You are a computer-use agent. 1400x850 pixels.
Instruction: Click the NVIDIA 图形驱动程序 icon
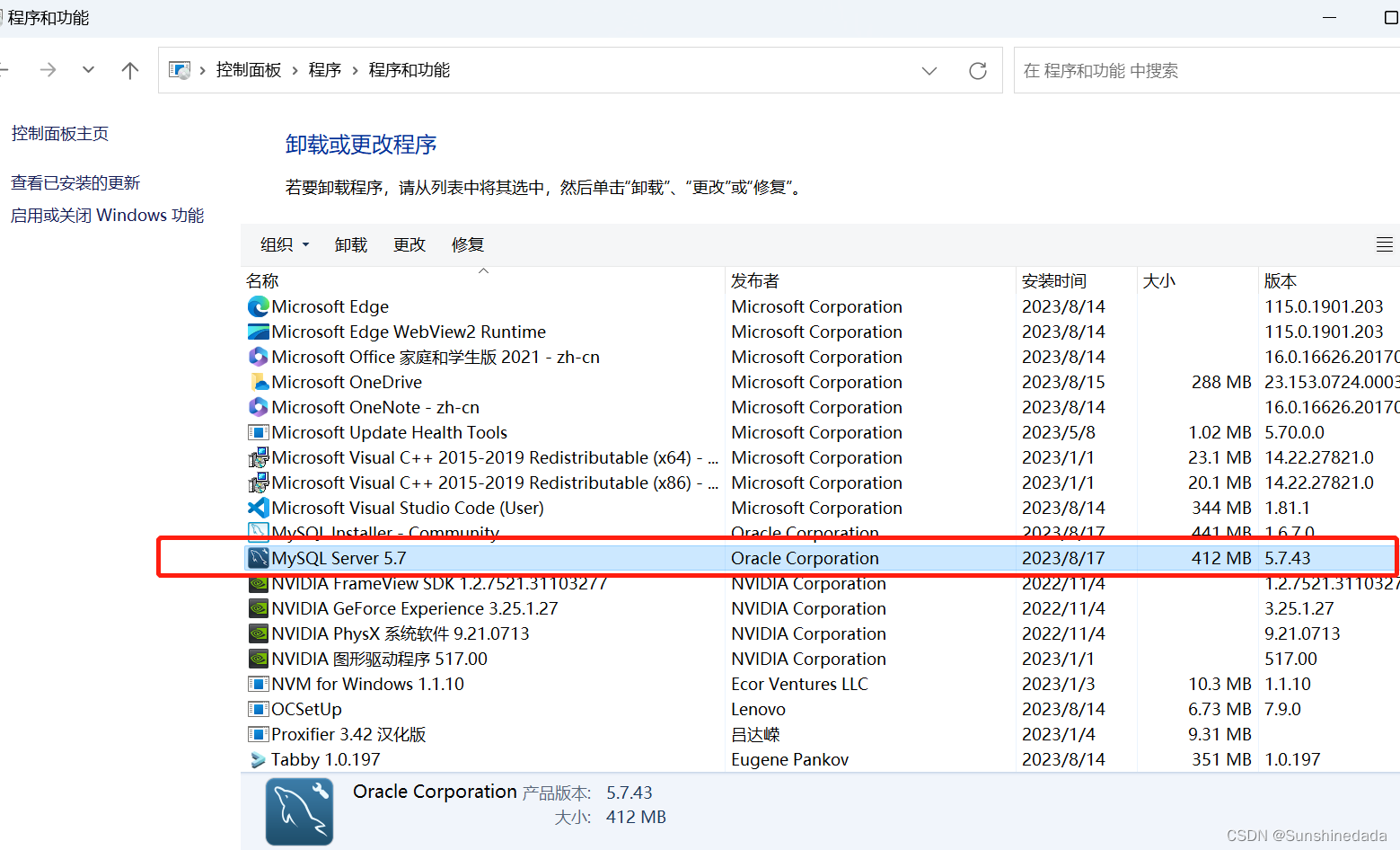259,659
